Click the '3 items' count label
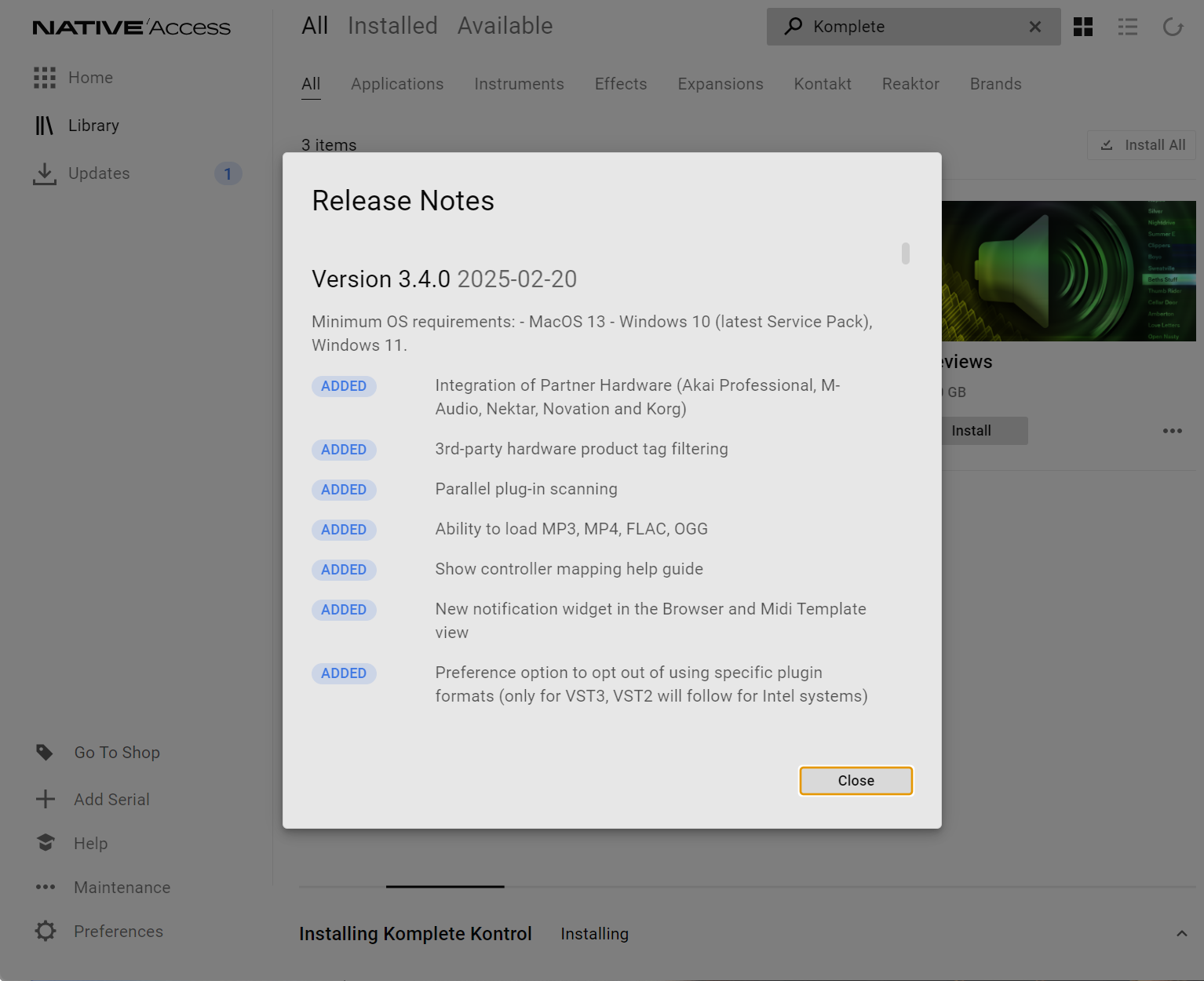Image resolution: width=1204 pixels, height=981 pixels. coord(329,145)
